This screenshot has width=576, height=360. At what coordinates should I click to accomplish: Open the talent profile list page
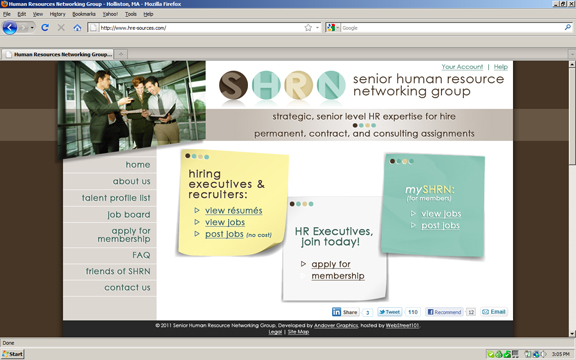tap(116, 198)
